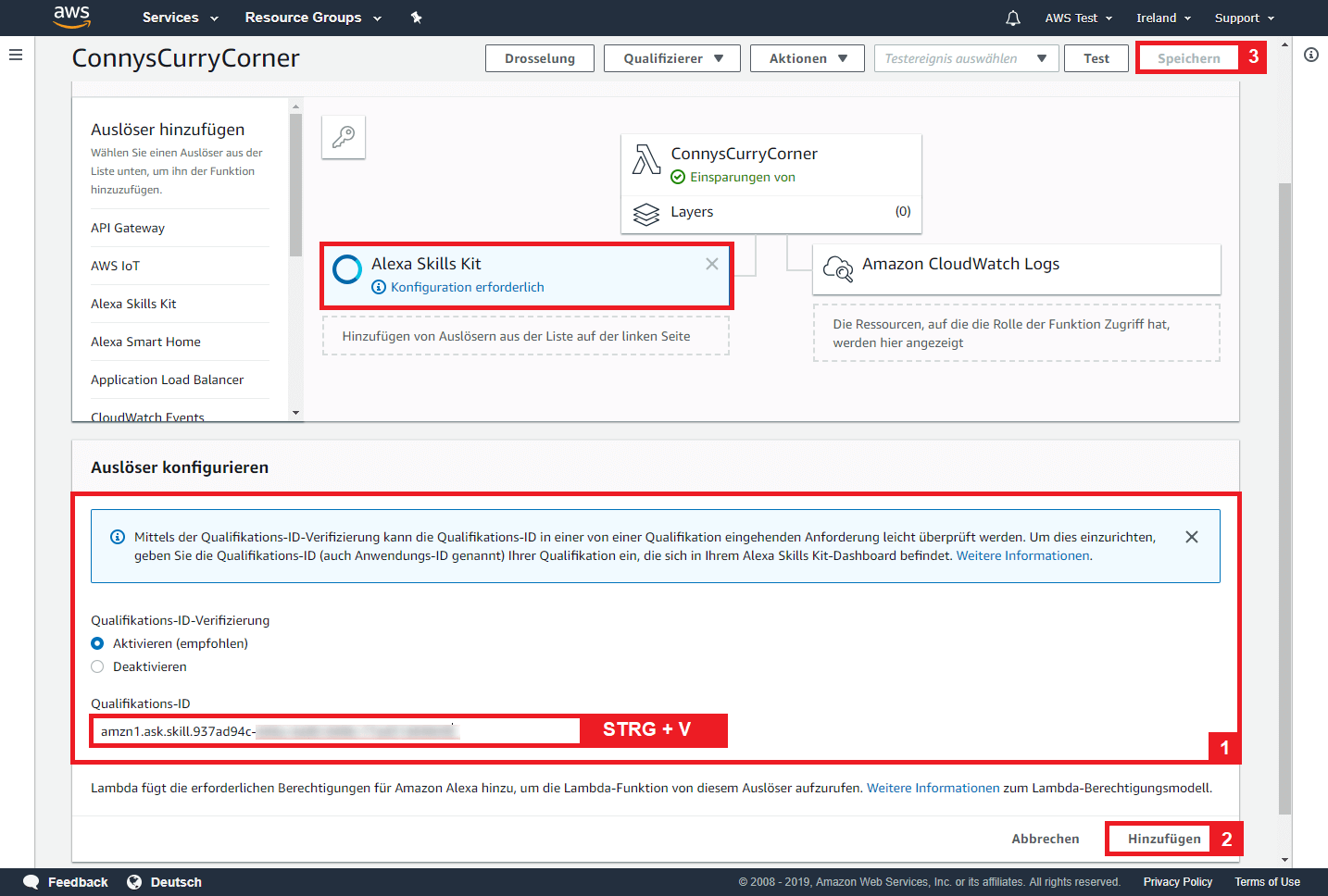1328x896 pixels.
Task: Open the Support menu
Action: point(1245,18)
